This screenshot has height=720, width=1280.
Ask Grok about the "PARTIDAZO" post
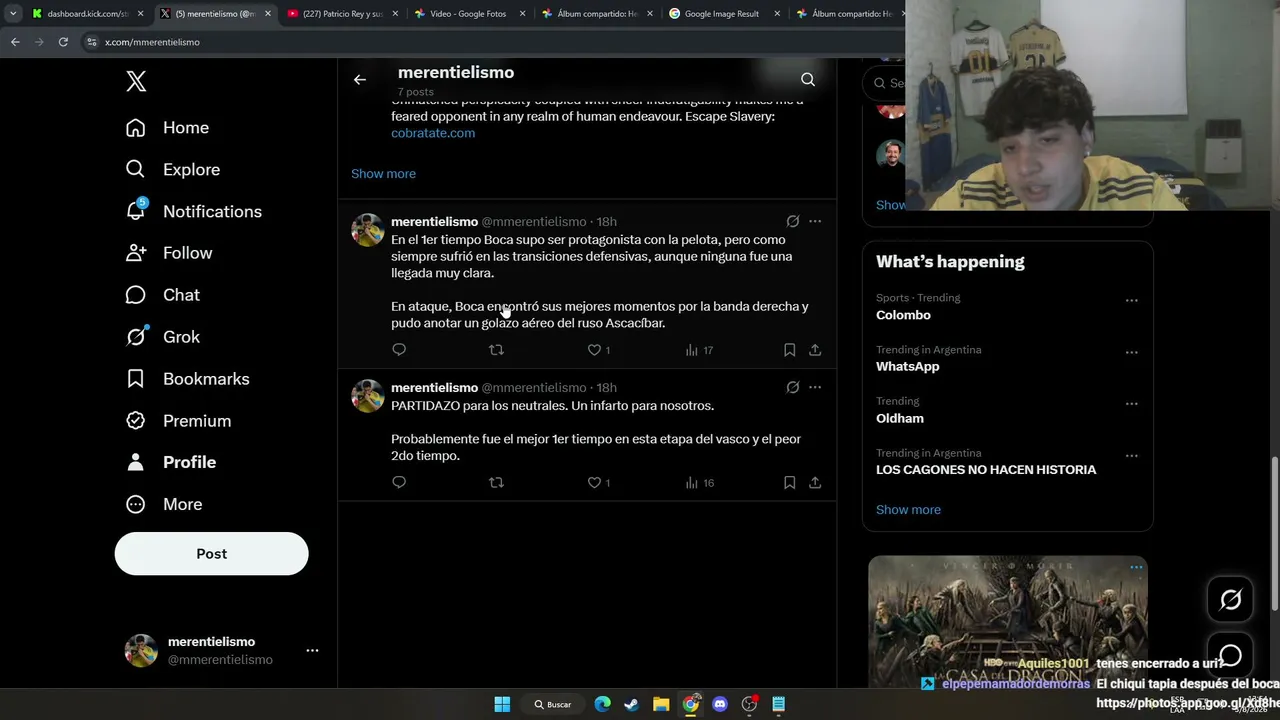click(x=793, y=387)
